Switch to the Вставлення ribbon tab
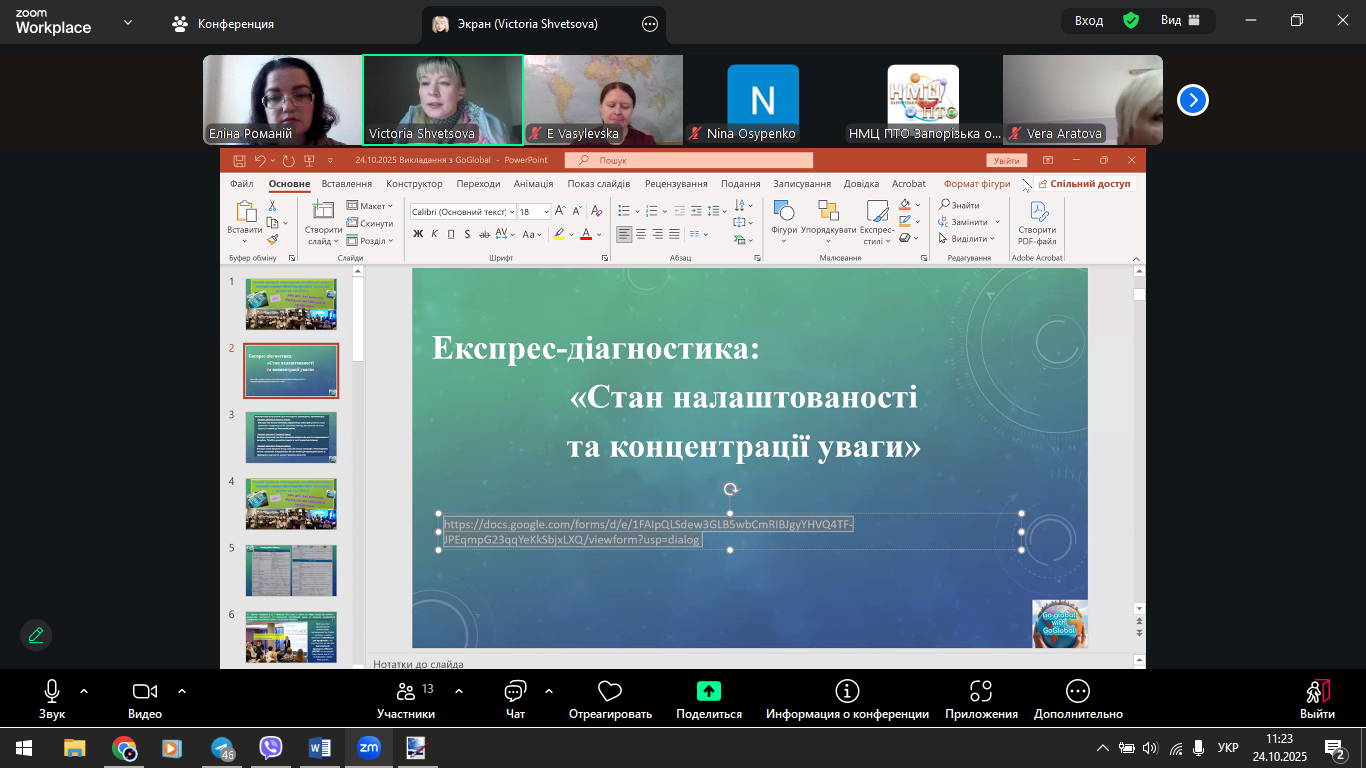The width and height of the screenshot is (1366, 768). (x=347, y=184)
